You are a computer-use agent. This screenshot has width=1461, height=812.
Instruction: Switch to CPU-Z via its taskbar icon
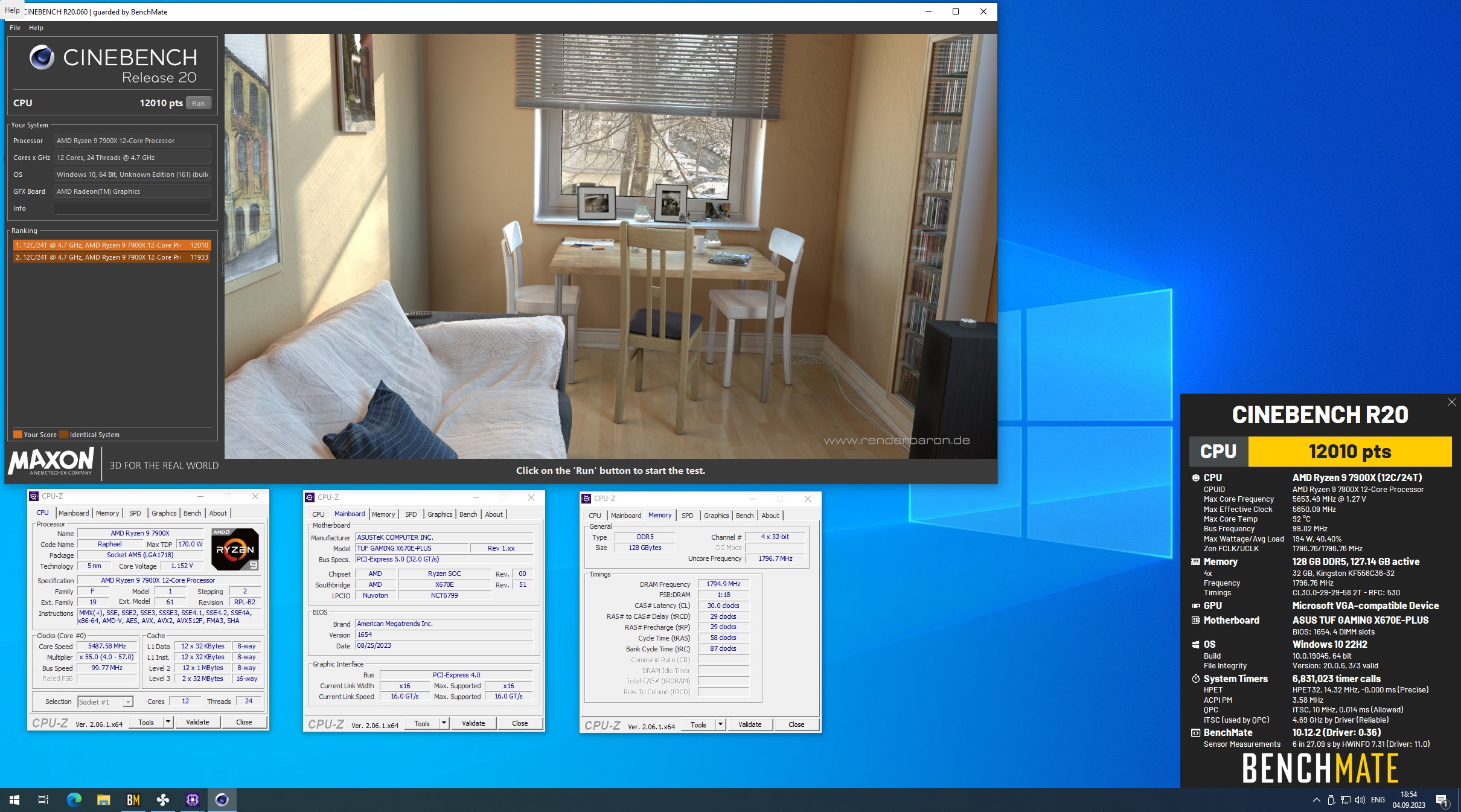192,800
